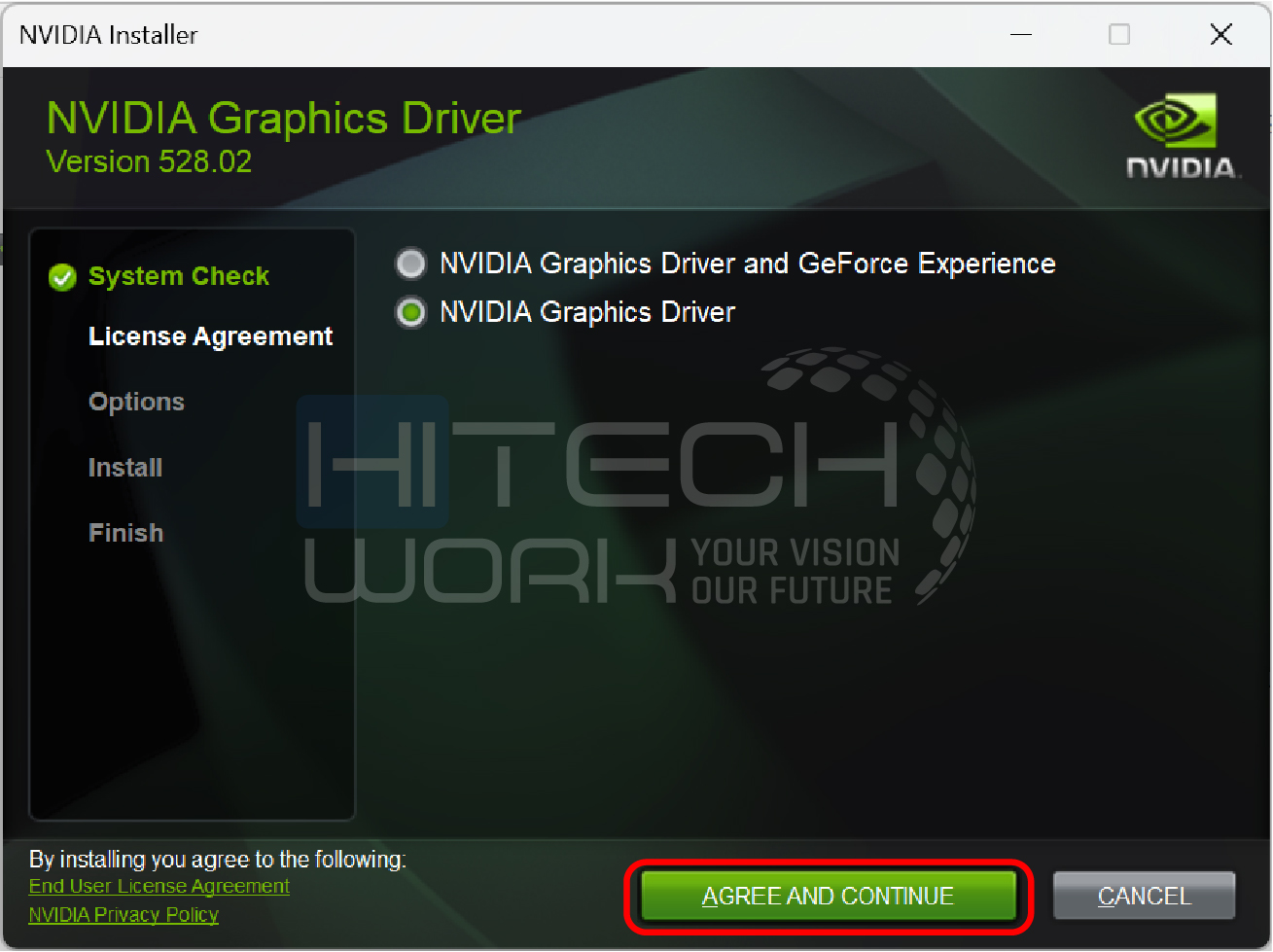The height and width of the screenshot is (952, 1273).
Task: Click the green System Check checkmark icon
Action: pyautogui.click(x=62, y=277)
